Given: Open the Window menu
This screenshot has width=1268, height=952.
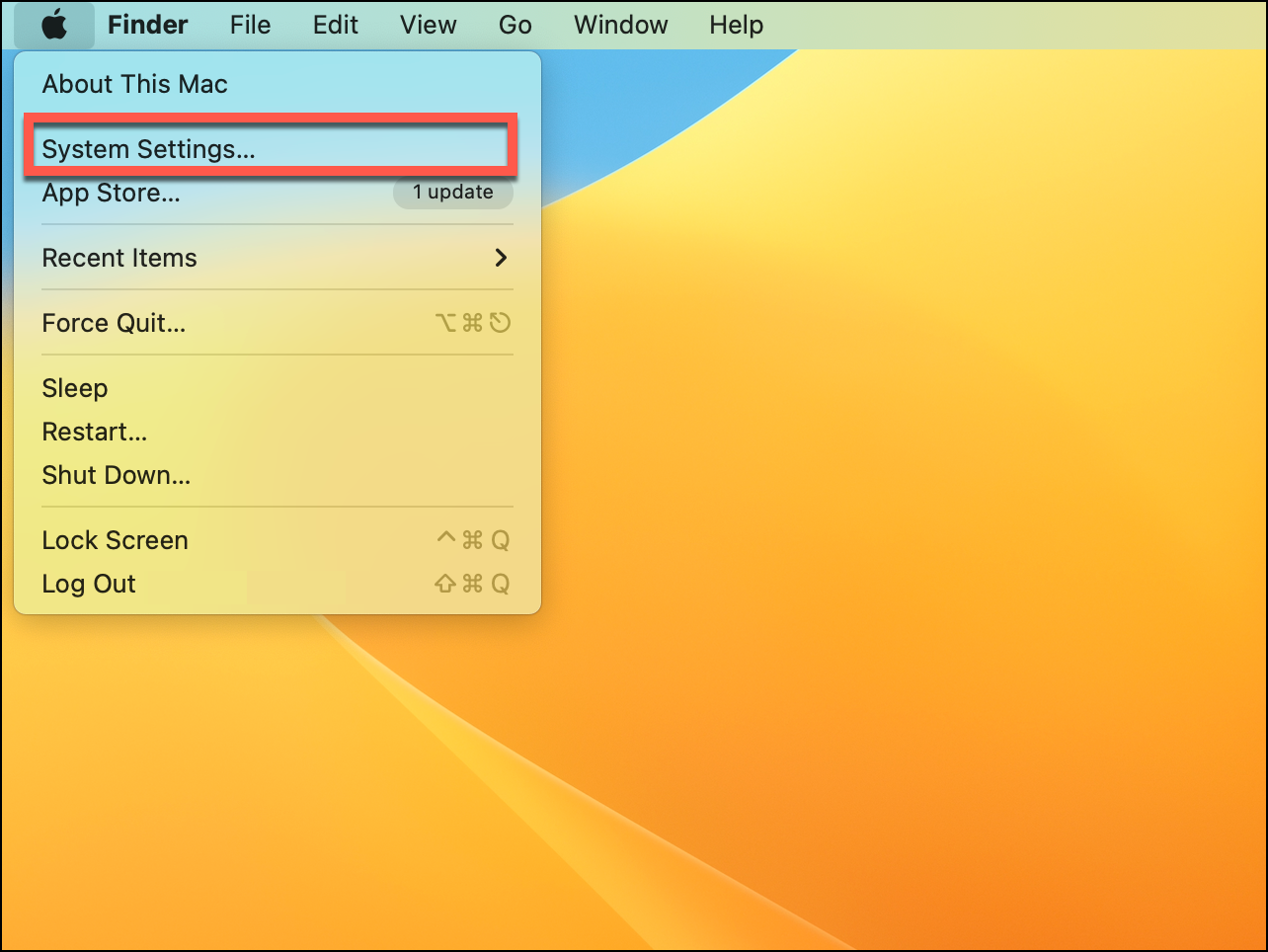Looking at the screenshot, I should tap(621, 25).
